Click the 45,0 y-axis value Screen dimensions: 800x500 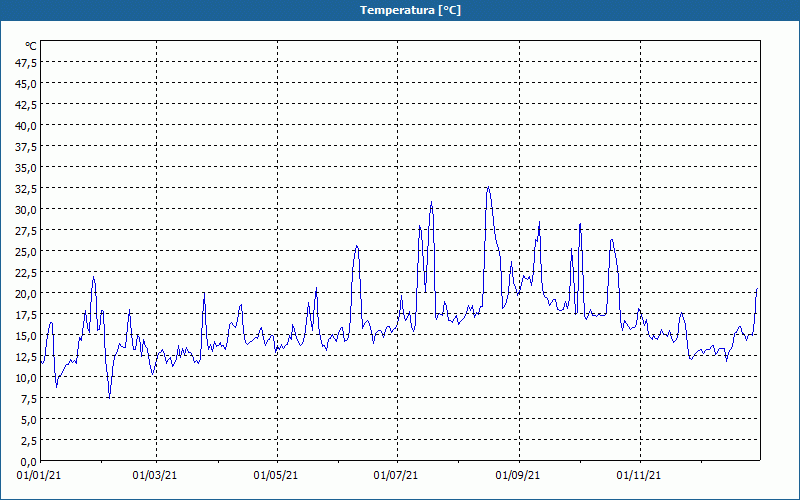coord(26,84)
